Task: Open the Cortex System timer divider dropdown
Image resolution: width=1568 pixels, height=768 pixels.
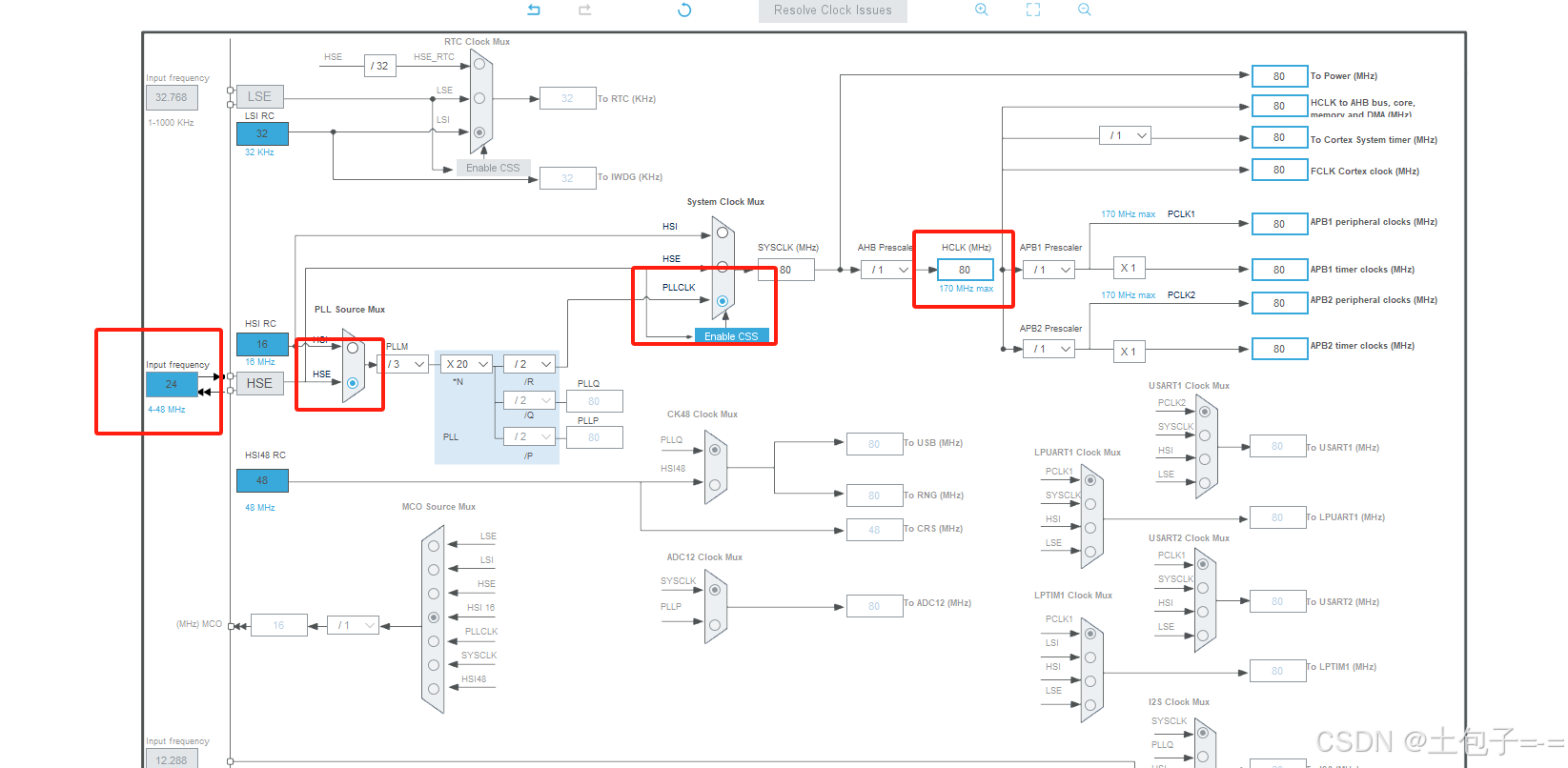Action: tap(1126, 135)
